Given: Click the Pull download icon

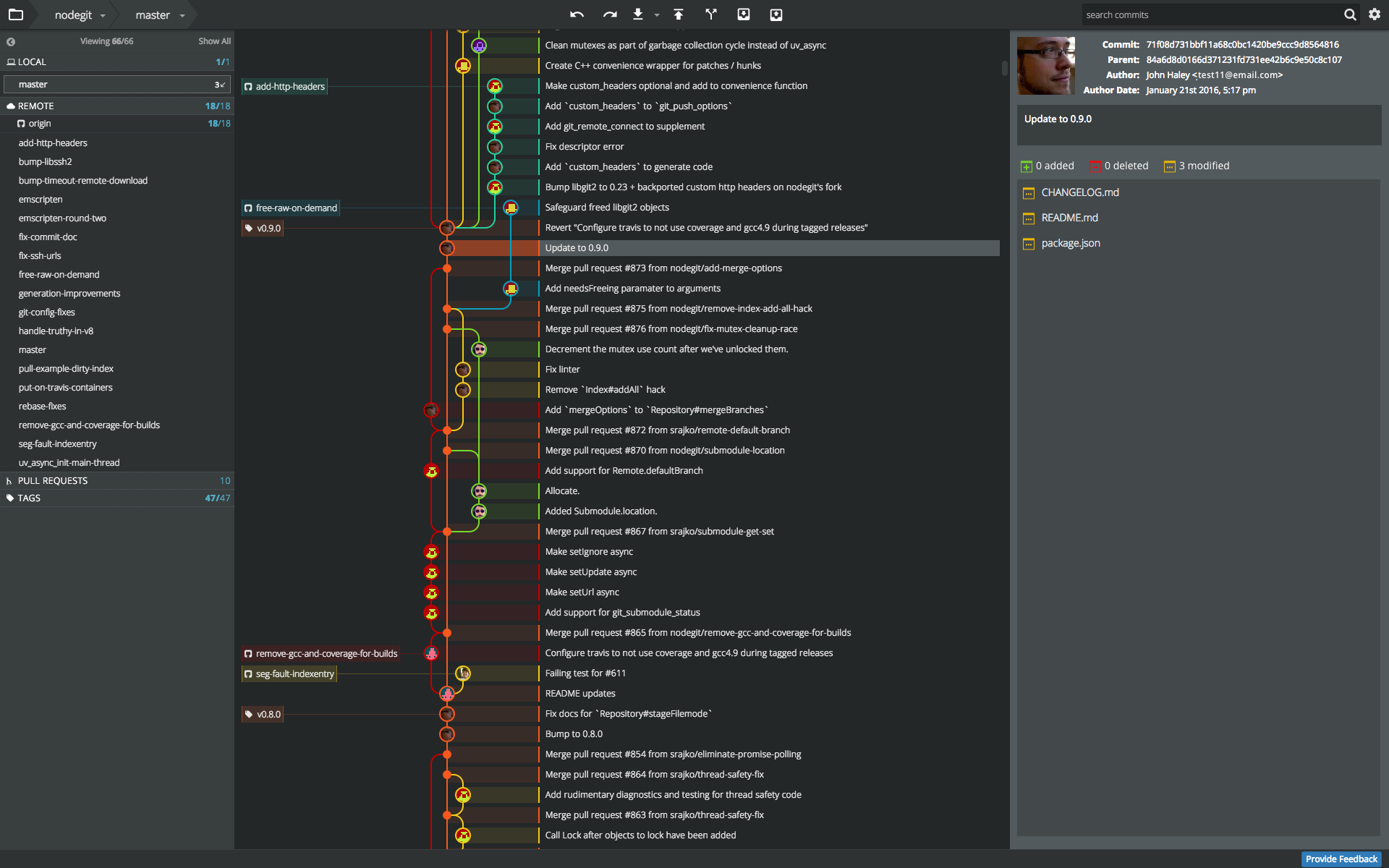Looking at the screenshot, I should pos(638,14).
